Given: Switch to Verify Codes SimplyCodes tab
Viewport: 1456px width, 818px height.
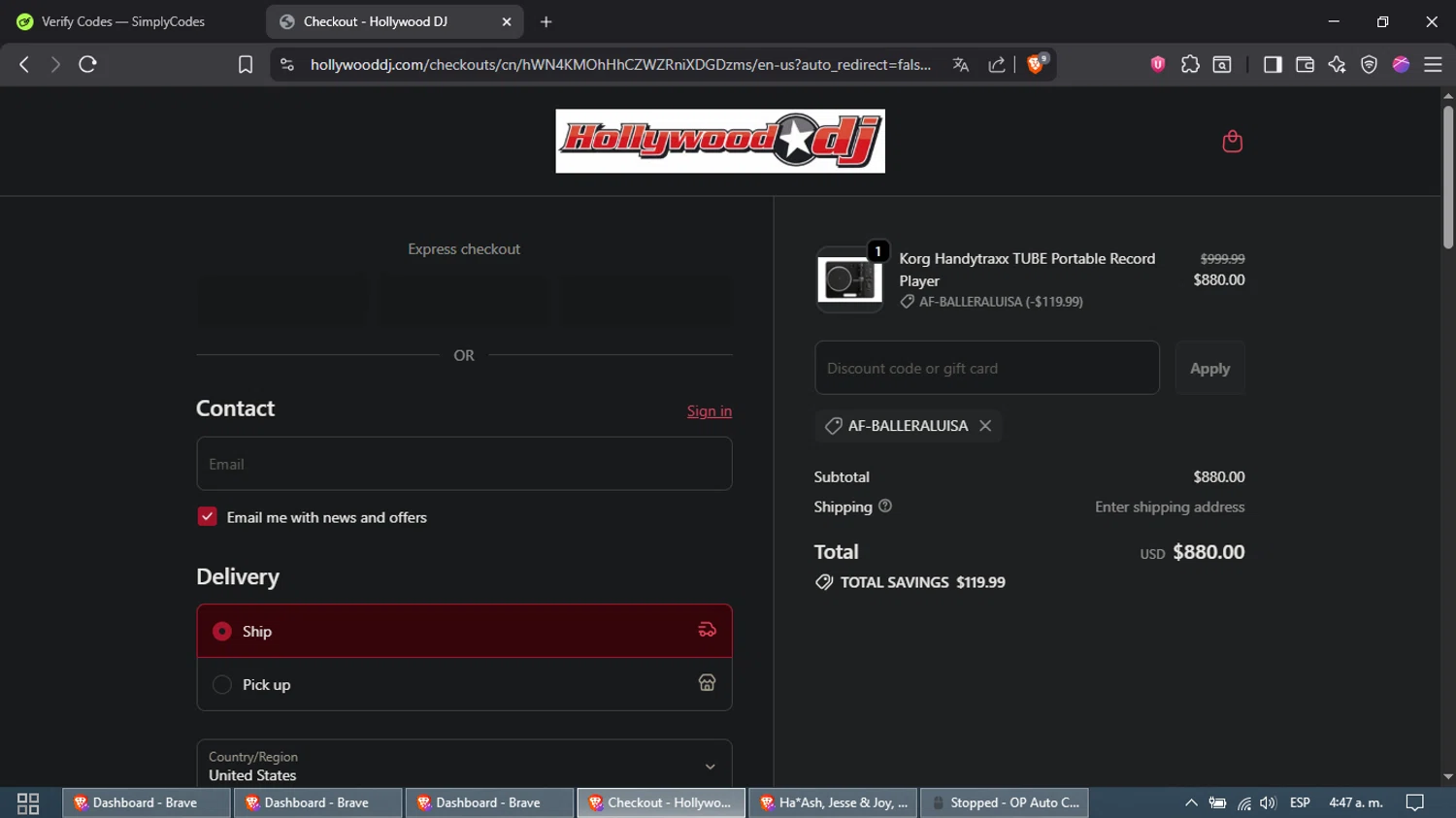Looking at the screenshot, I should point(123,21).
